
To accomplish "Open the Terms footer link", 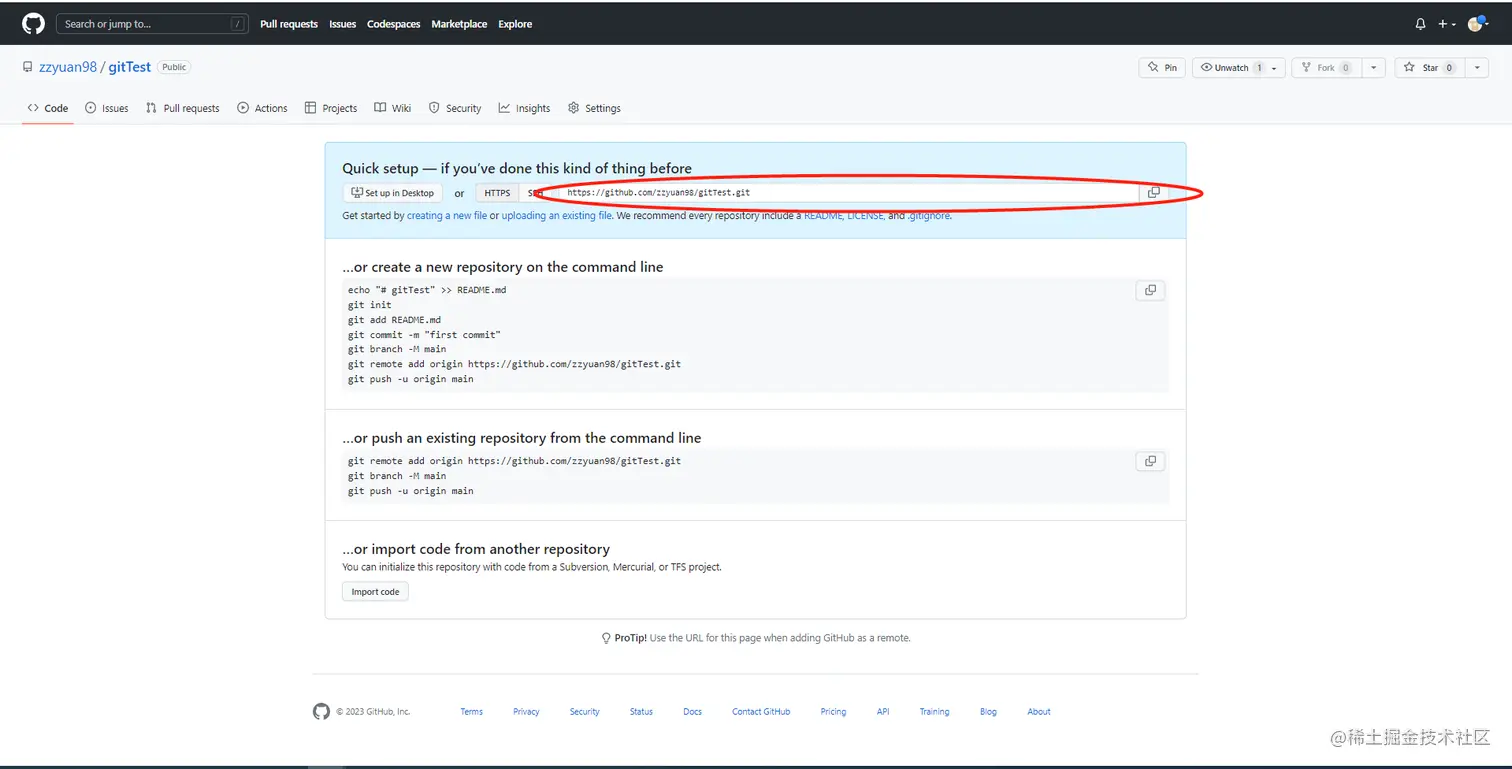I will coord(472,712).
